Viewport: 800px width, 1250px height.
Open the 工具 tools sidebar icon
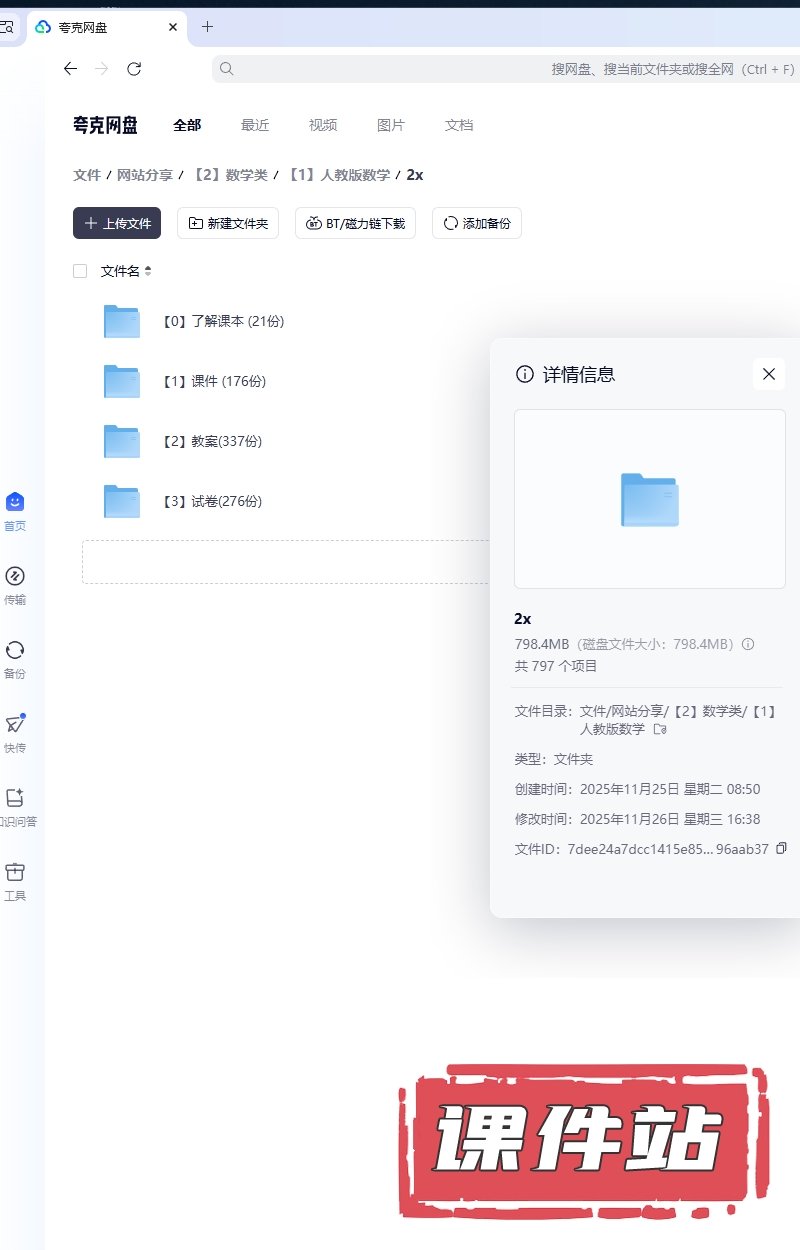coord(14,872)
